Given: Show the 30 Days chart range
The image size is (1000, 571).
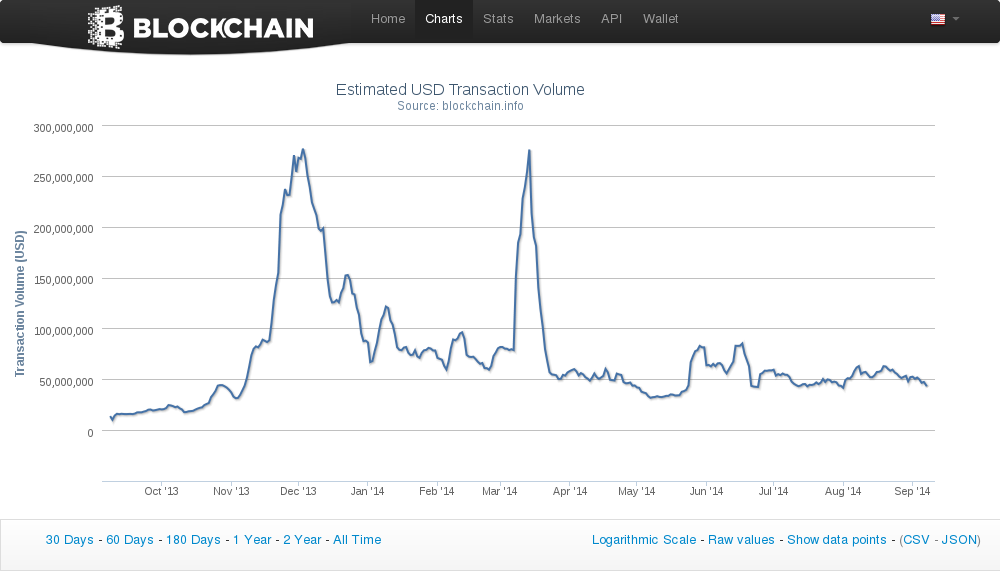Looking at the screenshot, I should tap(69, 540).
